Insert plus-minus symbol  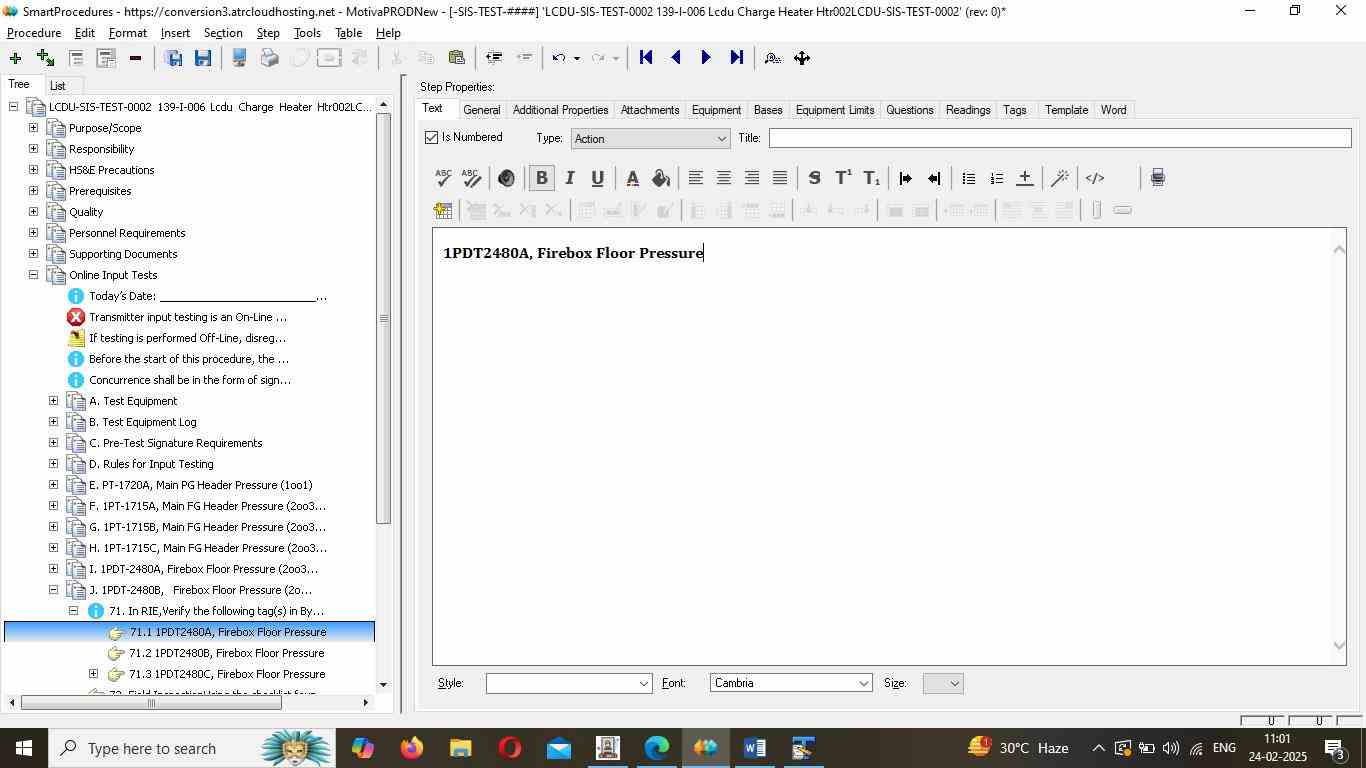point(1024,178)
